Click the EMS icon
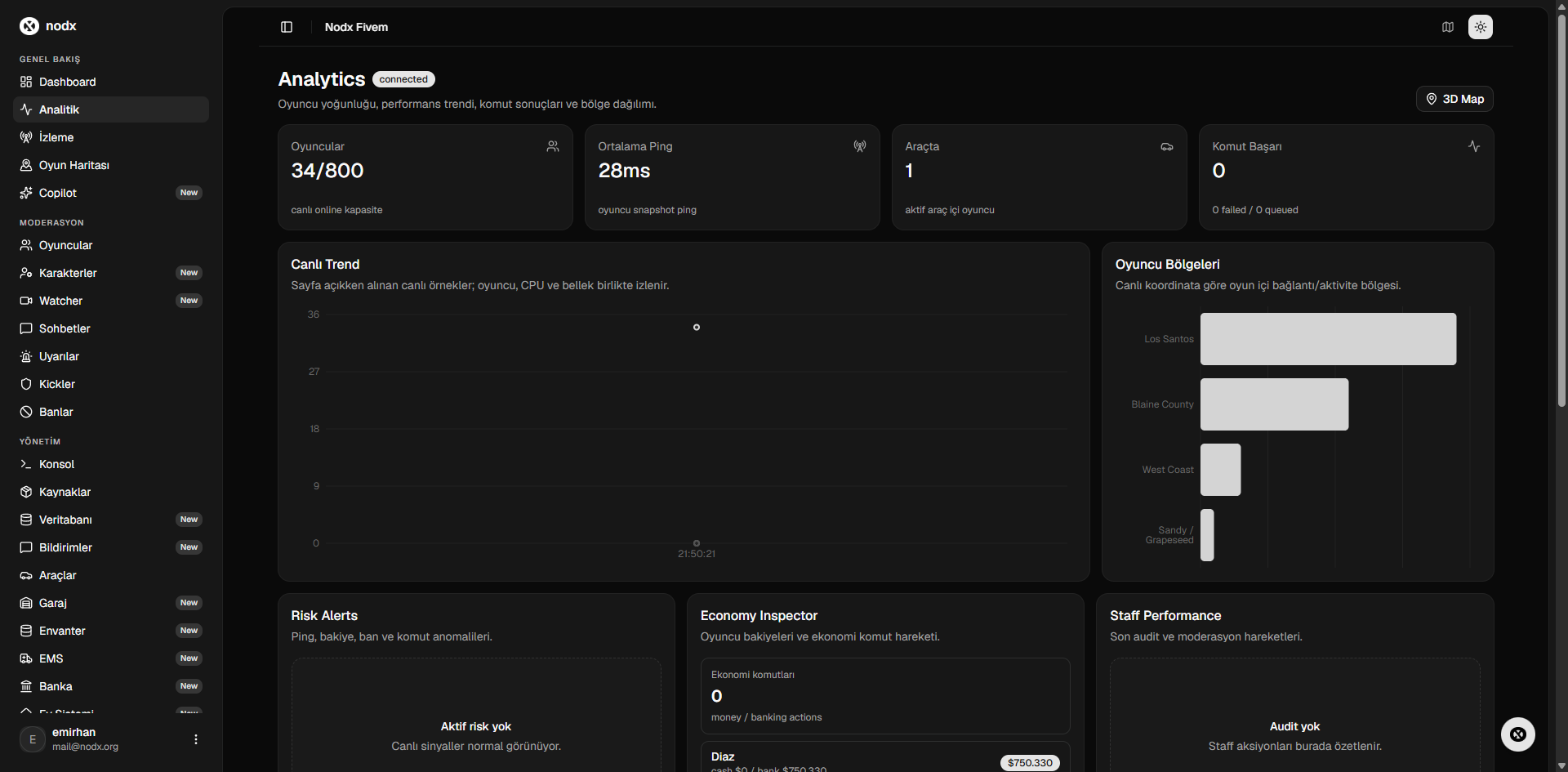The image size is (1568, 772). click(26, 658)
